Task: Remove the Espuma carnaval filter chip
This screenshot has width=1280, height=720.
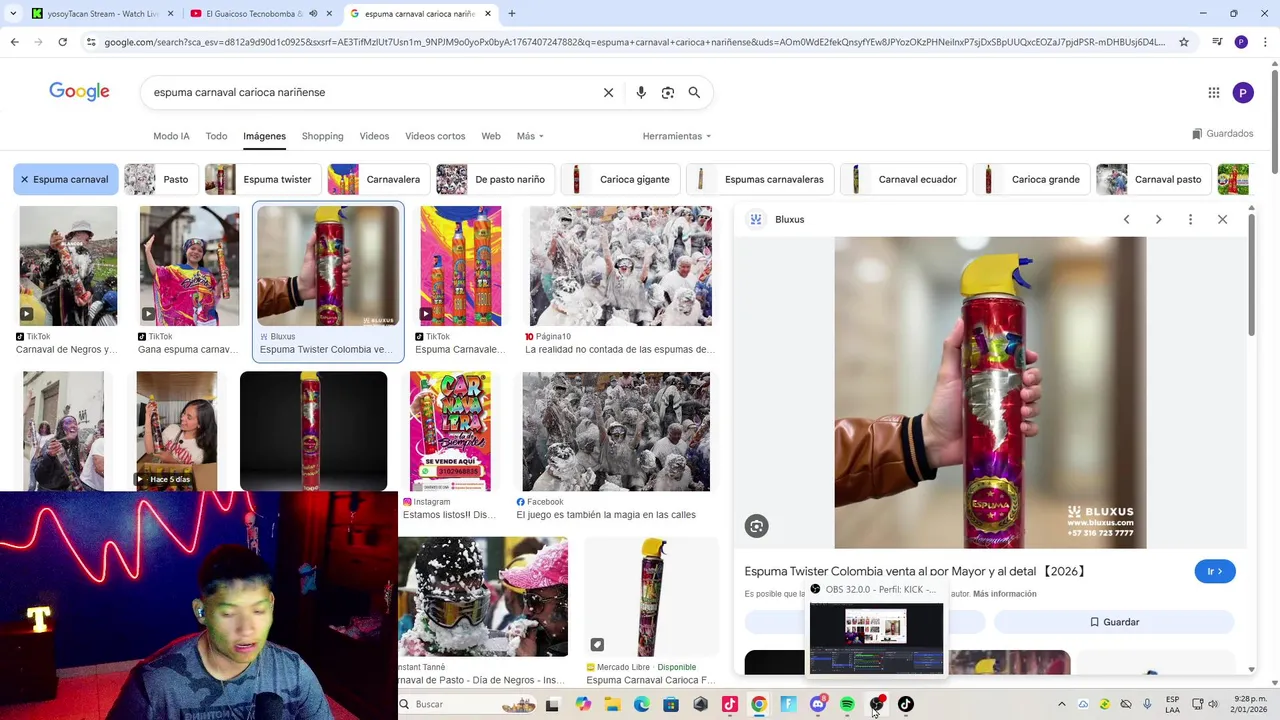Action: tap(24, 179)
